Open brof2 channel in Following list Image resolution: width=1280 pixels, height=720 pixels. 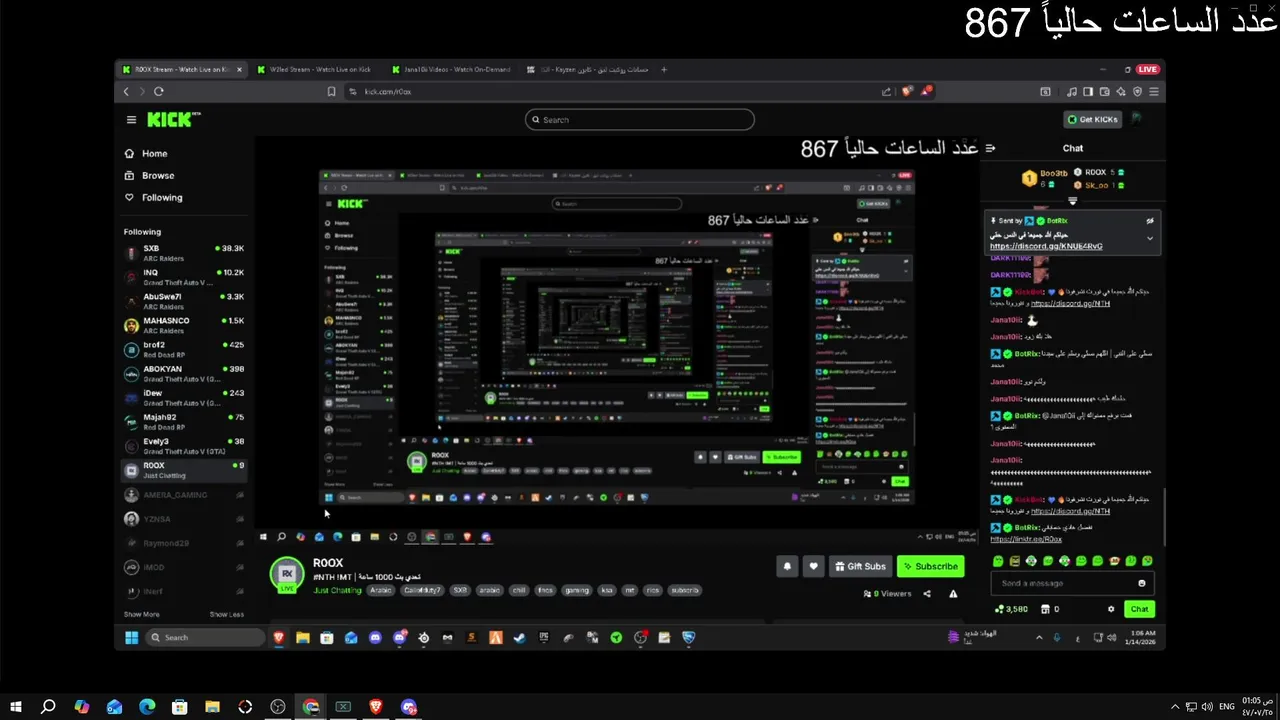[184, 349]
